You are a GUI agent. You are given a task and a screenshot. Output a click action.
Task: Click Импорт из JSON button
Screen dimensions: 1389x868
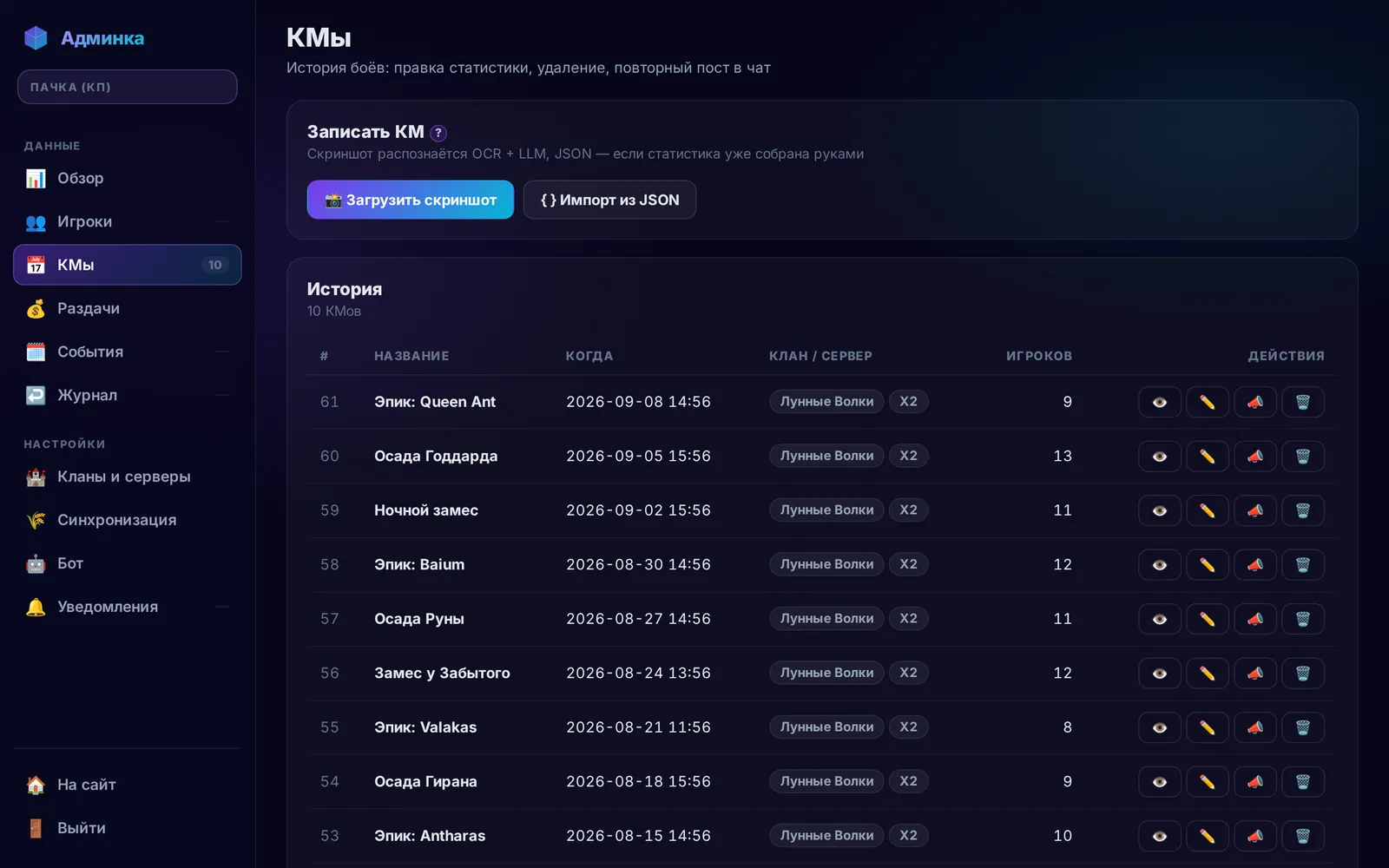coord(609,200)
